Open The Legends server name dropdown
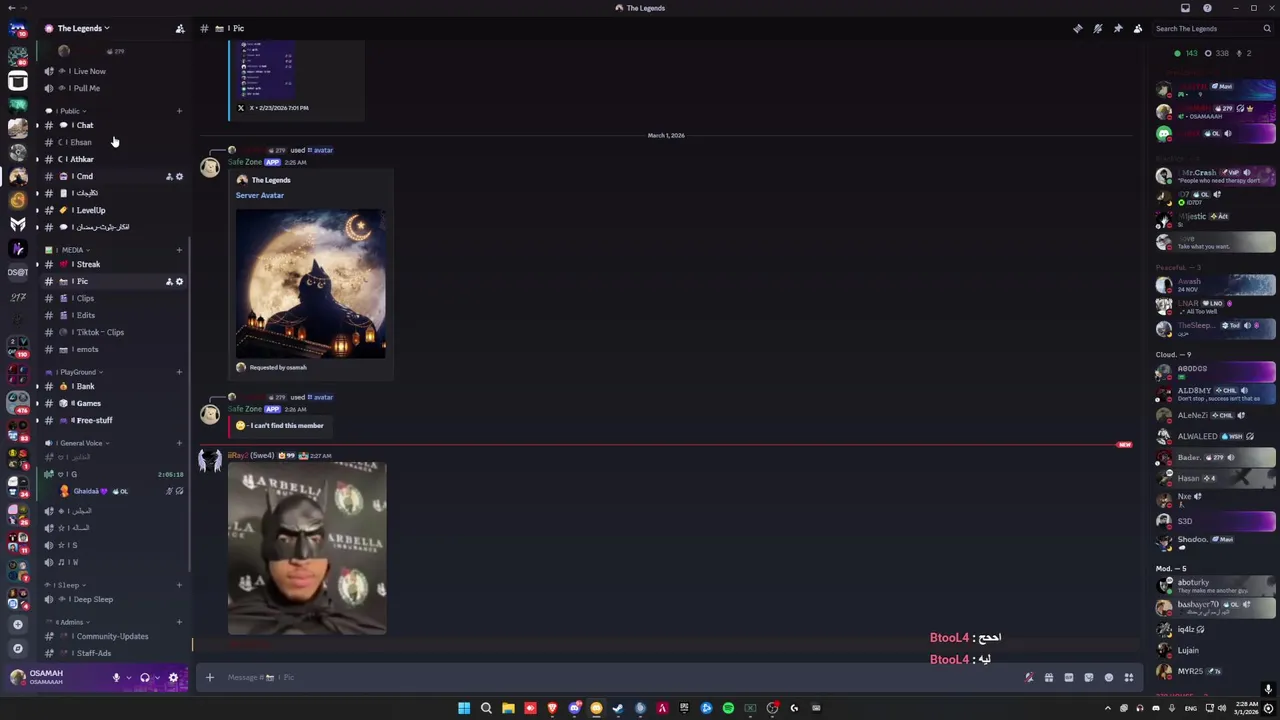Viewport: 1280px width, 720px height. 83,28
